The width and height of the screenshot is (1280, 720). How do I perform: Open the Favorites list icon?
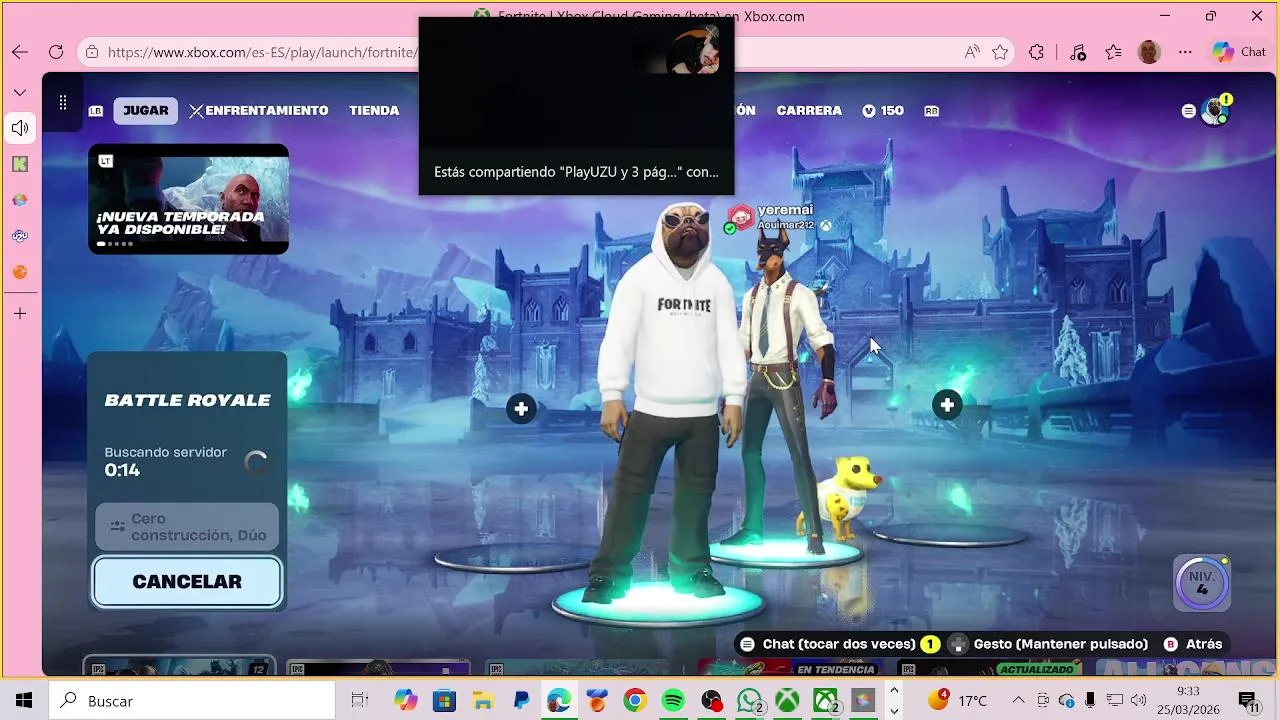1113,52
